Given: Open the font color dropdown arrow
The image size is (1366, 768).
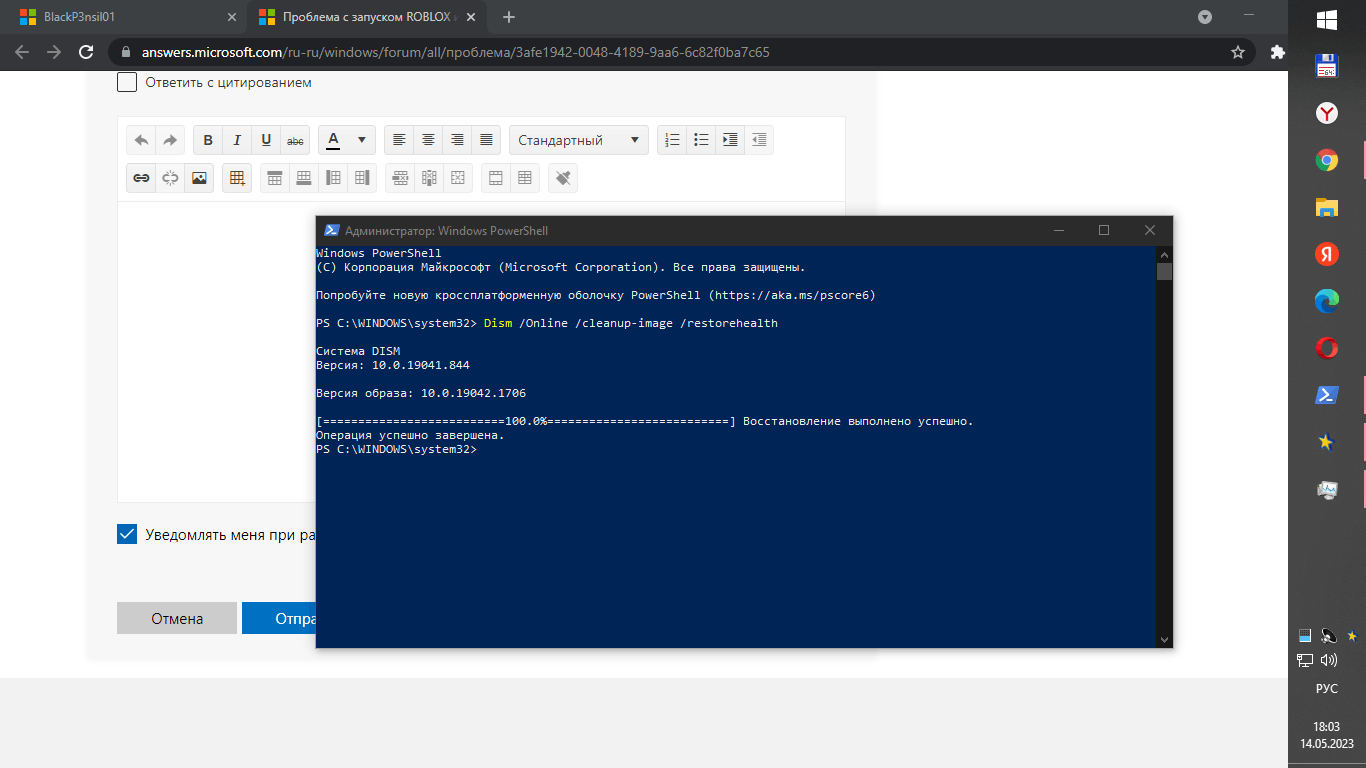Looking at the screenshot, I should click(362, 140).
